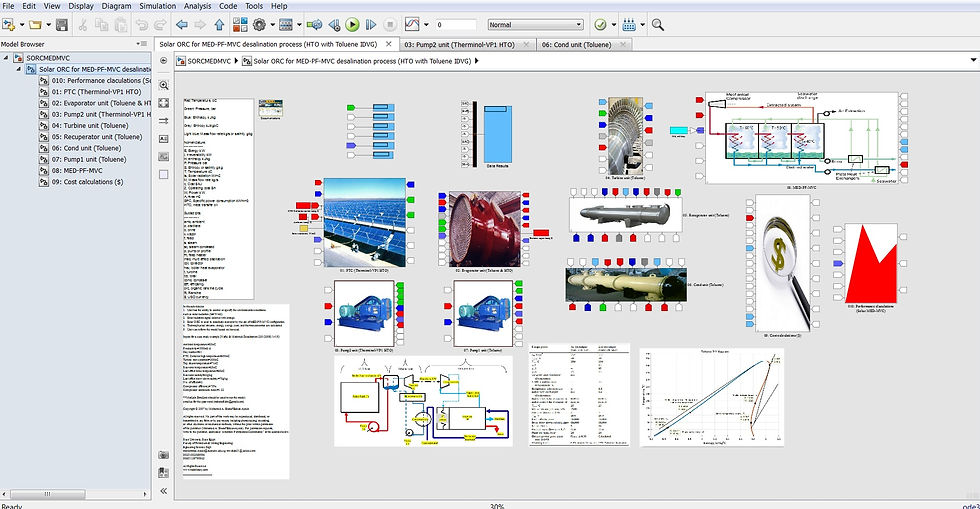Click the Update Diagram icon
980x509 pixels.
(x=315, y=25)
